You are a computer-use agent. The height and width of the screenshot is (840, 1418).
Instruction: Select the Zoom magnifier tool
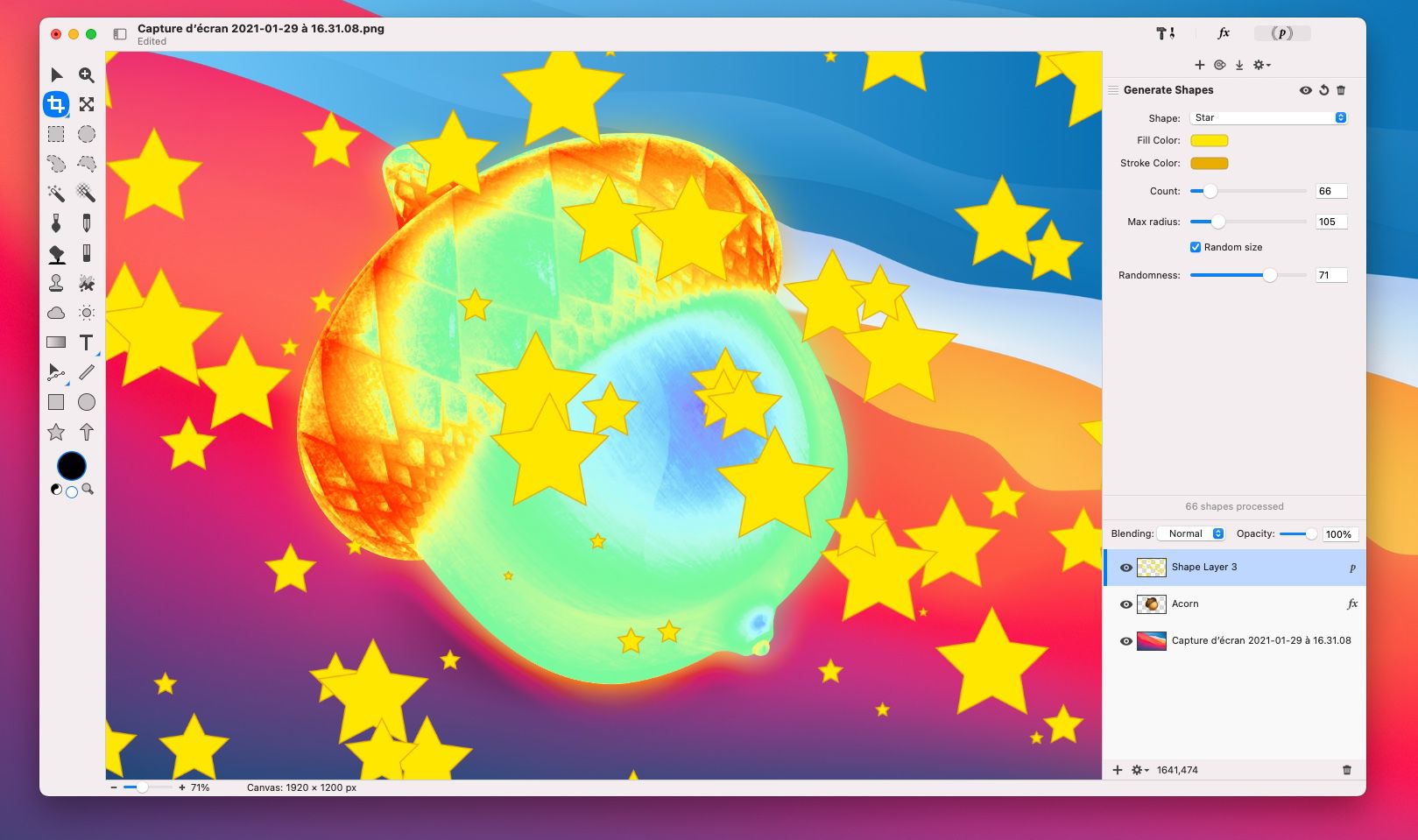(x=86, y=75)
